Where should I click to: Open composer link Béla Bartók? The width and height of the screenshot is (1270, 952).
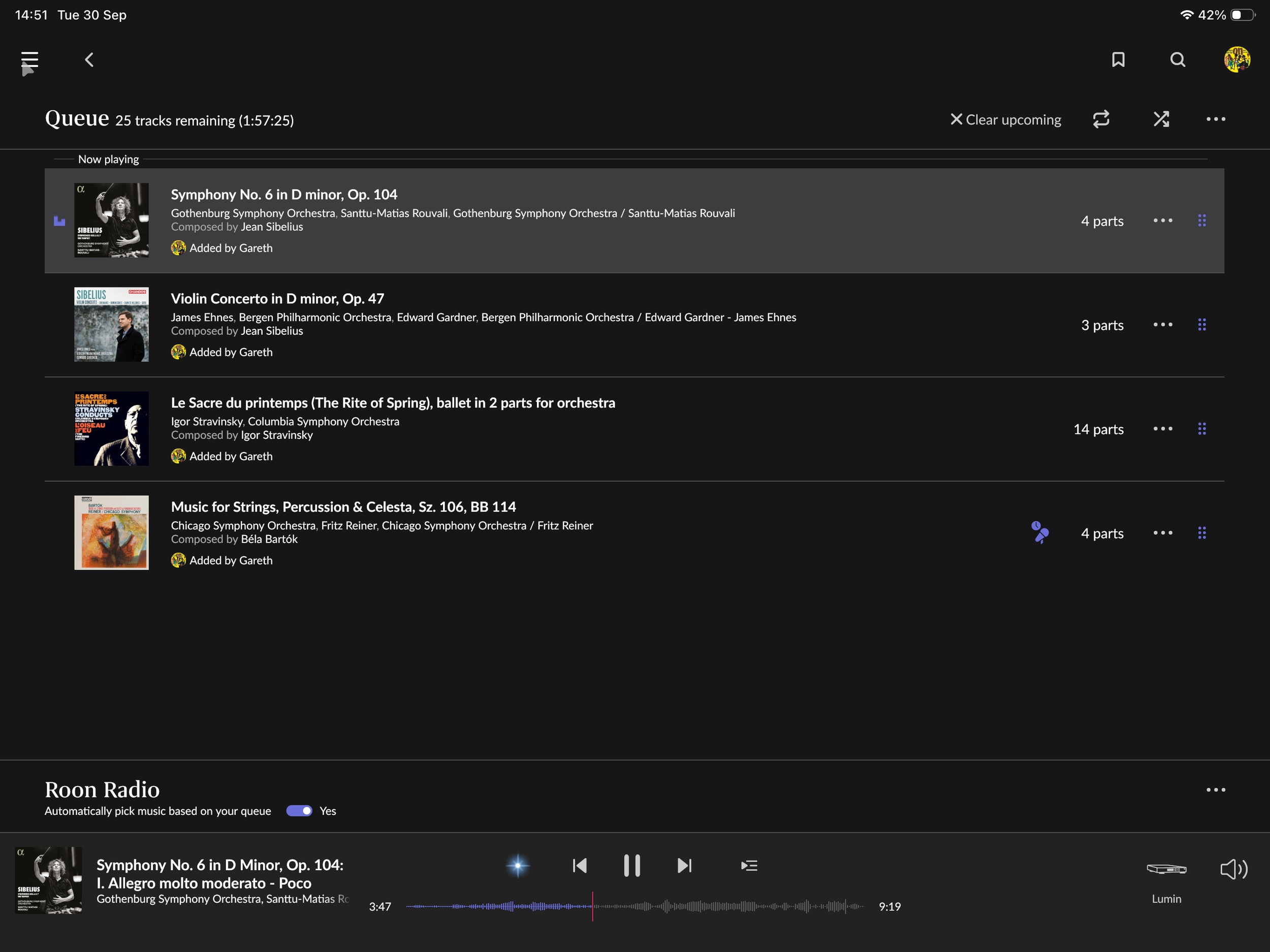pos(269,539)
